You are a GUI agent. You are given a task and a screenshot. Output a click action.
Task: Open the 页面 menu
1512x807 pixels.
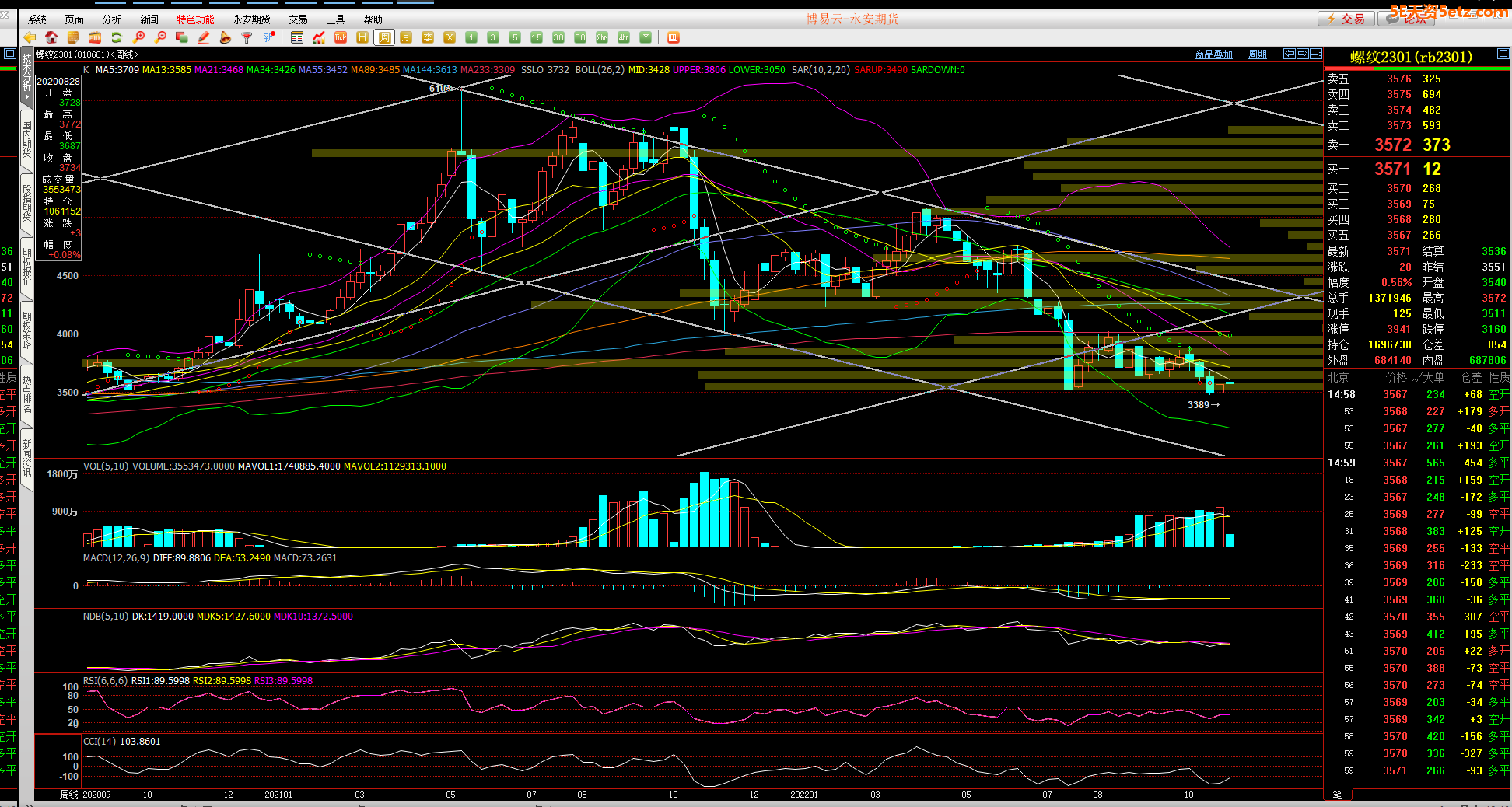click(75, 19)
